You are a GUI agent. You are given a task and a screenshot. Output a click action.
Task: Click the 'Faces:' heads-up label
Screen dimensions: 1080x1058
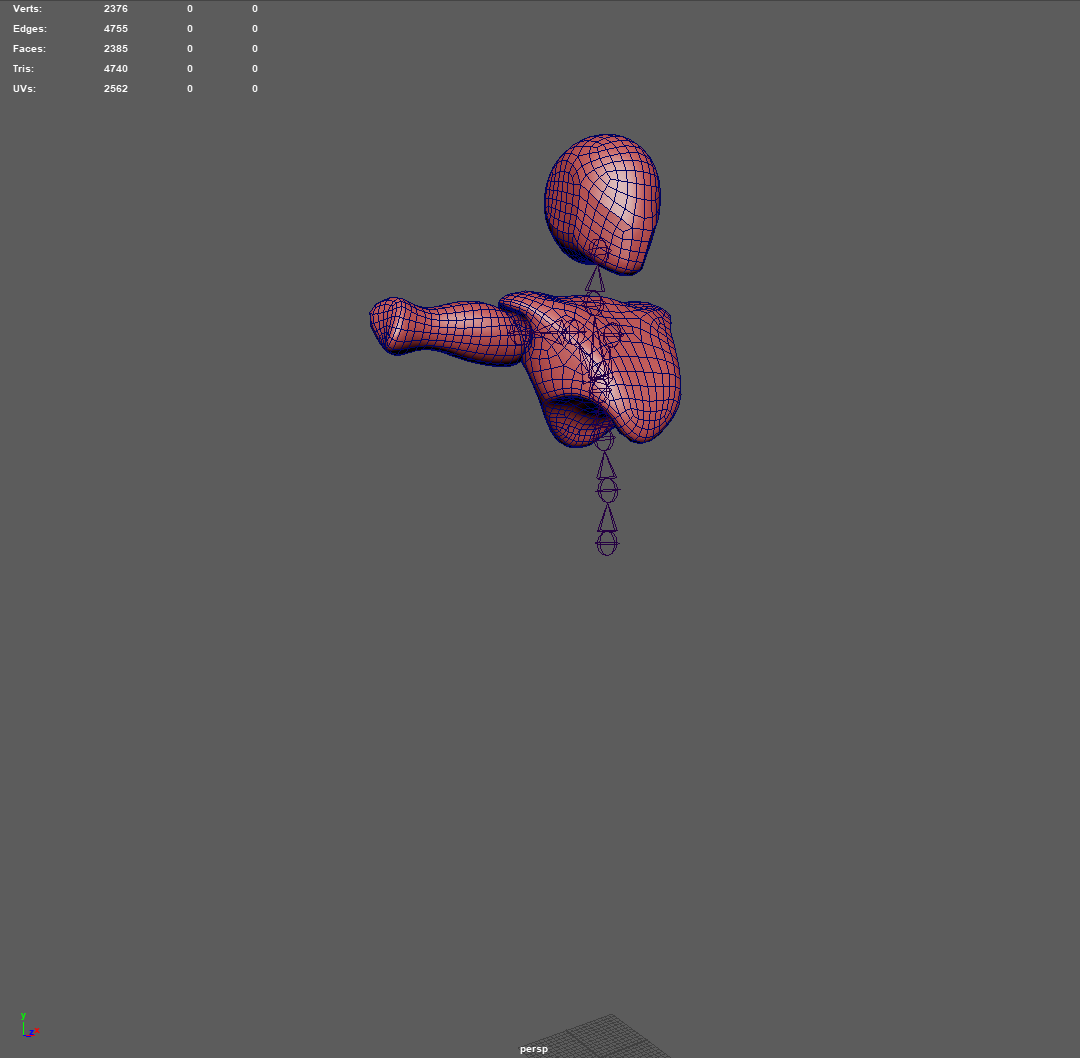click(x=29, y=49)
